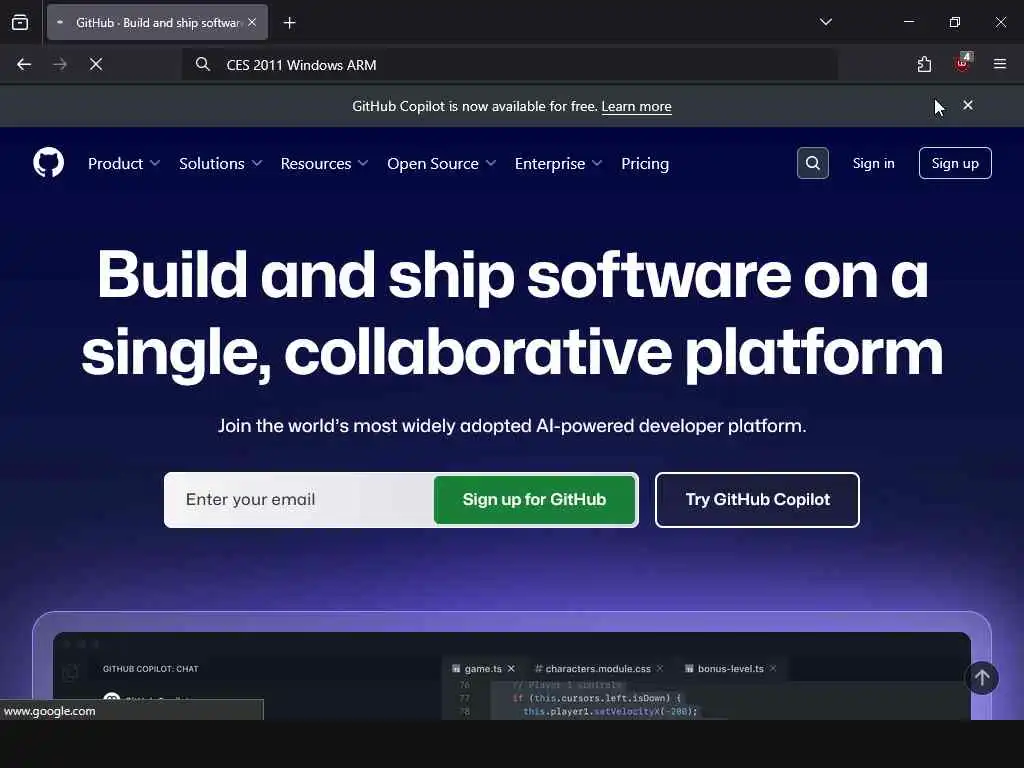Open the GitHub site search magnifier button
Viewport: 1024px width, 768px height.
[x=812, y=163]
